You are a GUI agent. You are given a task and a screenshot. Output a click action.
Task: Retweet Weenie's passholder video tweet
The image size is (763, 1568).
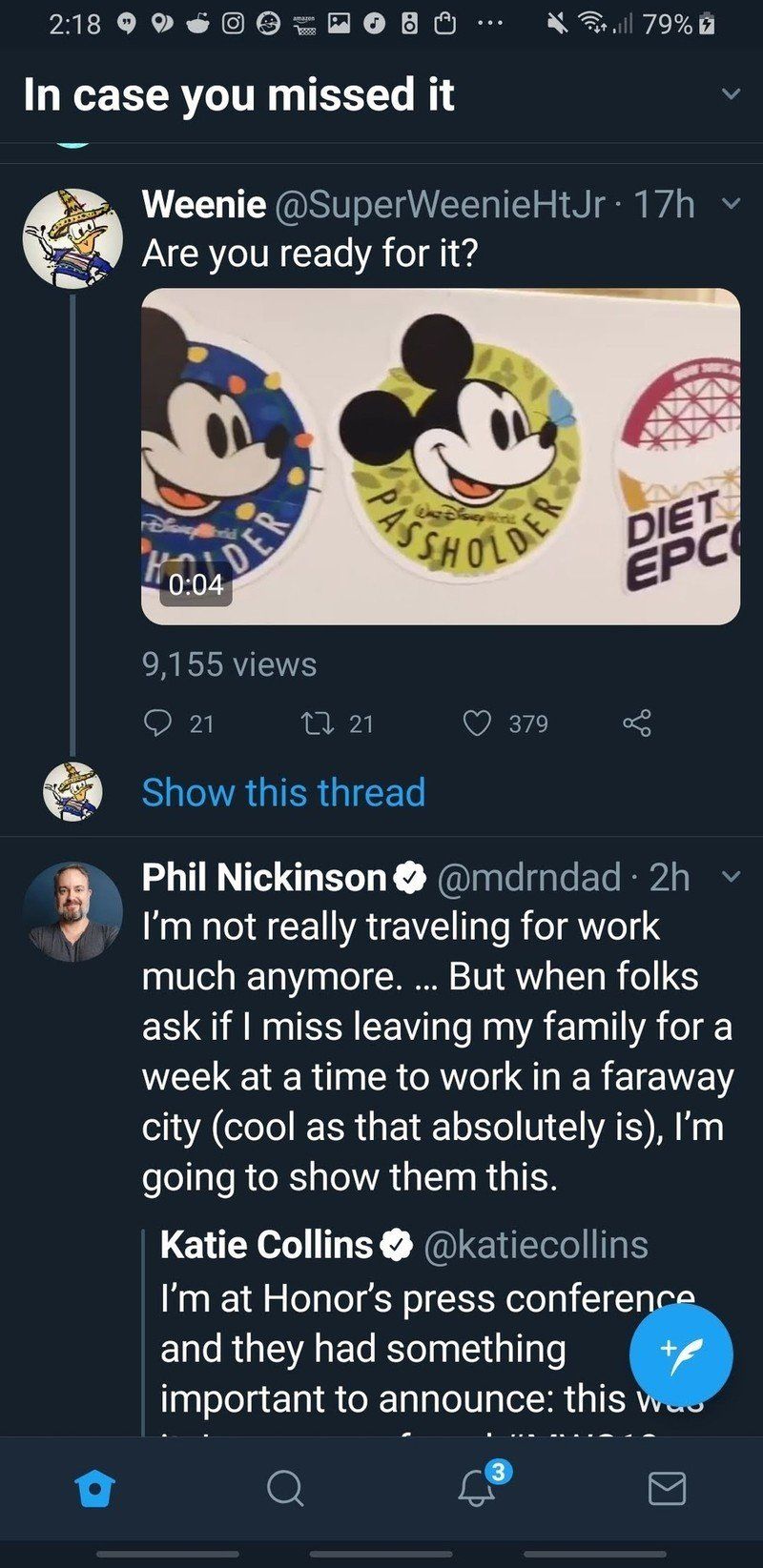(x=314, y=723)
